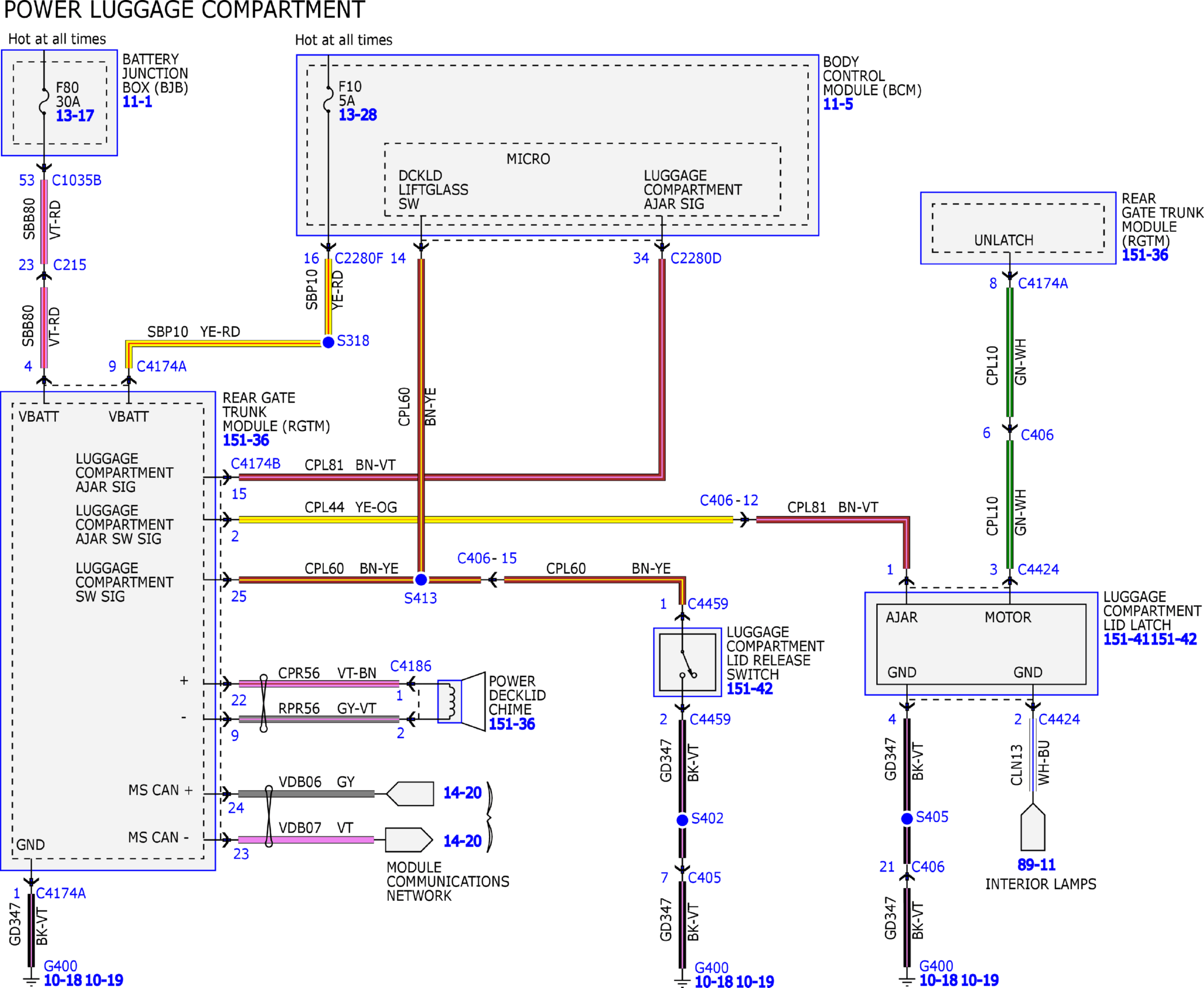Select the CLN13 WH-BU wire label
The image size is (1204, 988).
click(1030, 763)
